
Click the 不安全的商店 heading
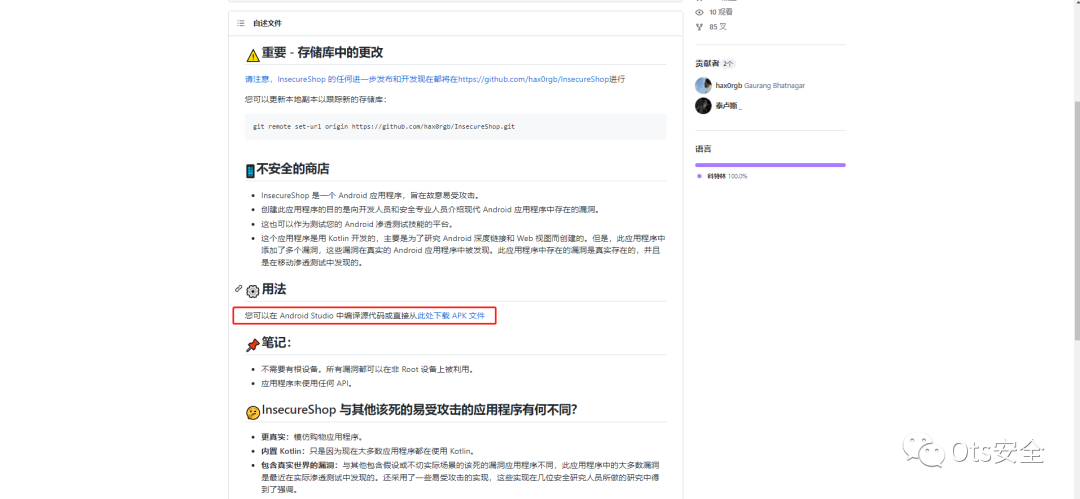(292, 169)
